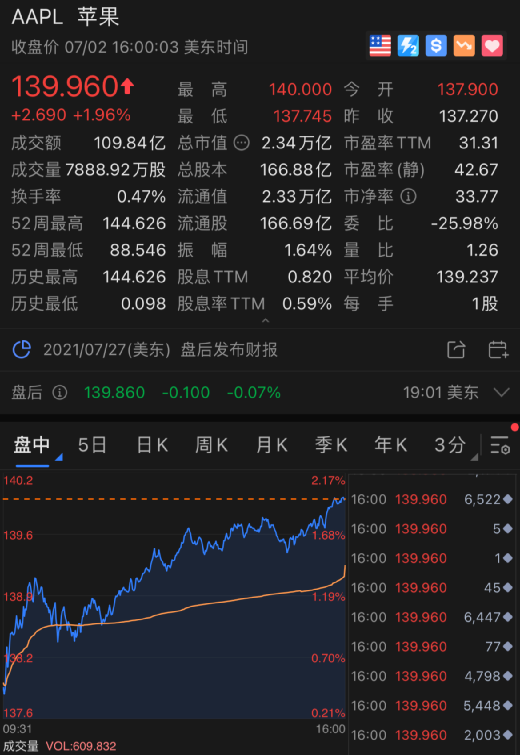
Task: Open the 3分 interval dropdown
Action: pyautogui.click(x=455, y=445)
